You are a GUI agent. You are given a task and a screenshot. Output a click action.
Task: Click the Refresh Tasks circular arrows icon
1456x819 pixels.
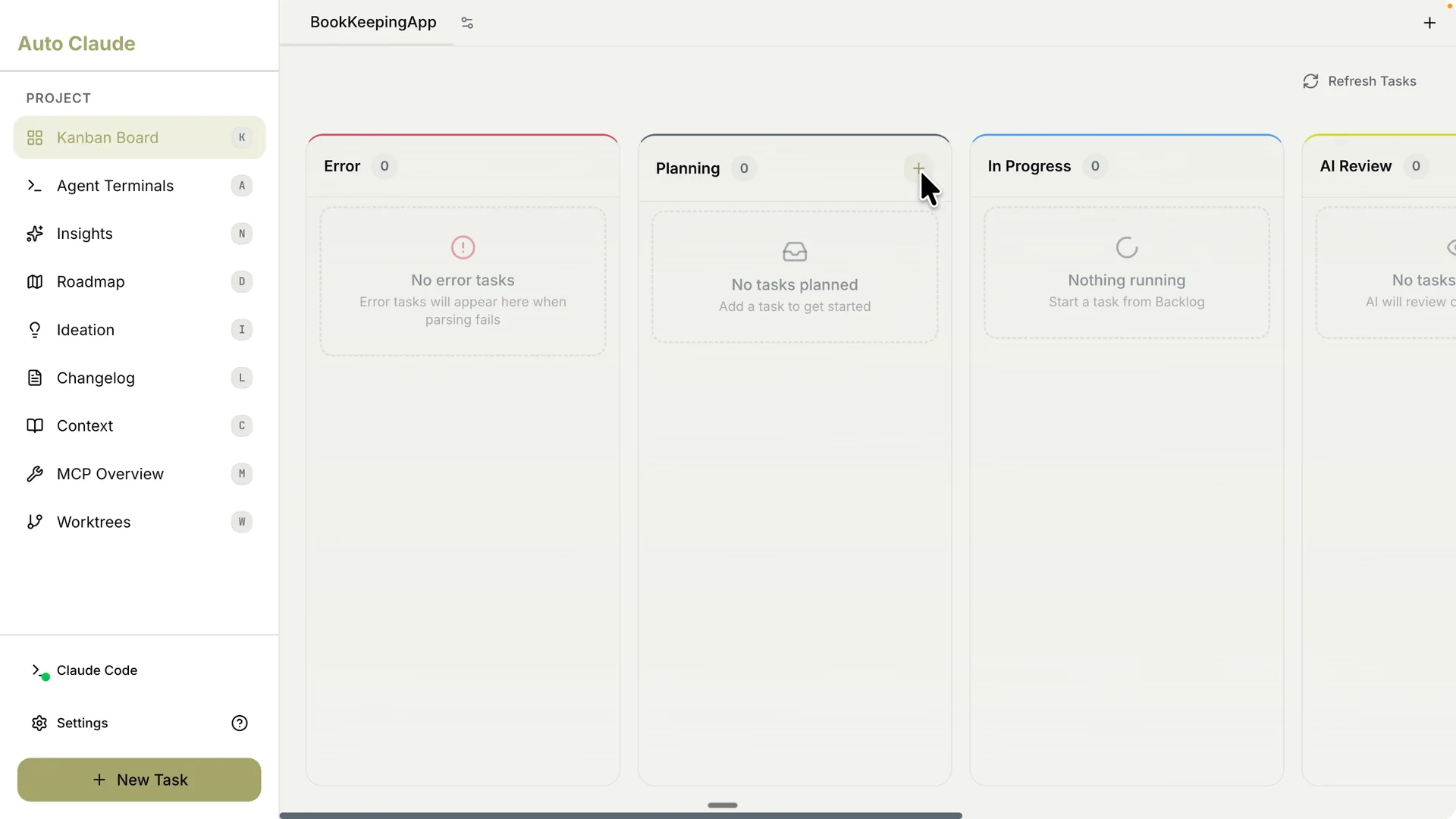1310,81
